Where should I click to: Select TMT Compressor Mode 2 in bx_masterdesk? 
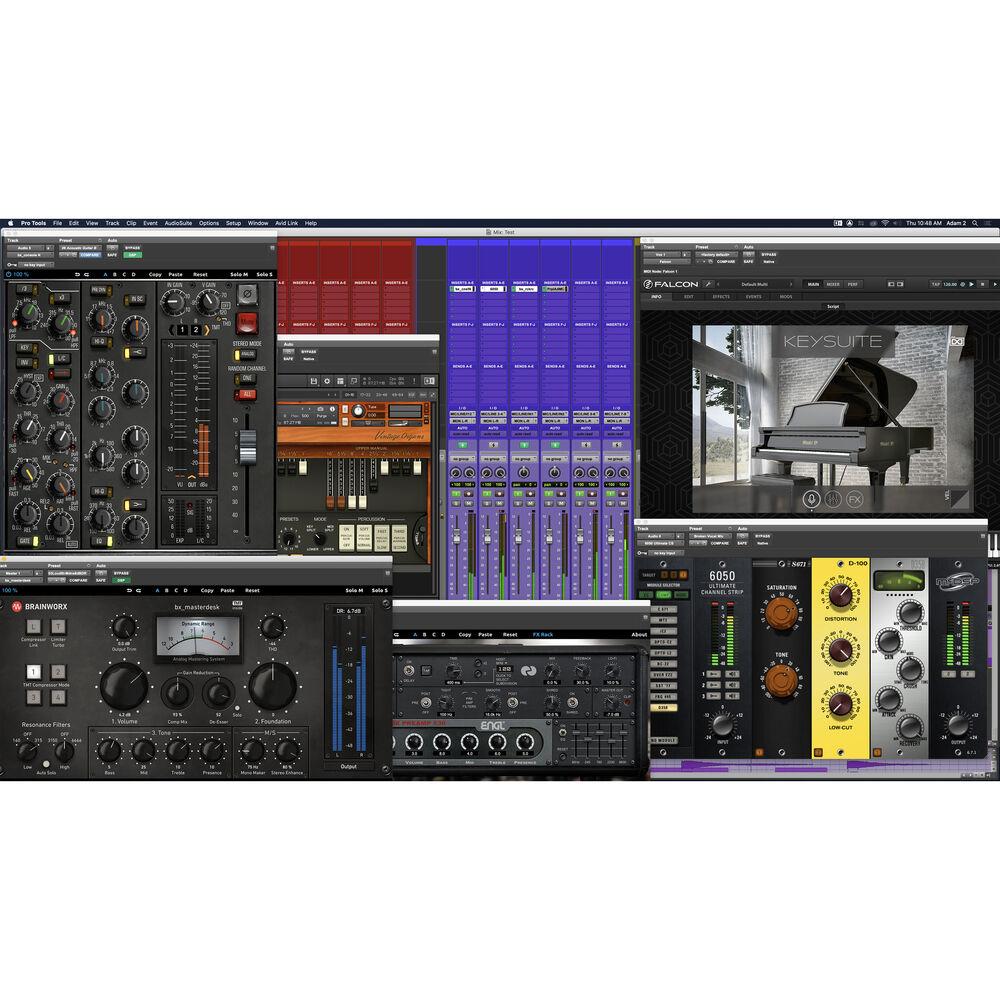click(58, 672)
